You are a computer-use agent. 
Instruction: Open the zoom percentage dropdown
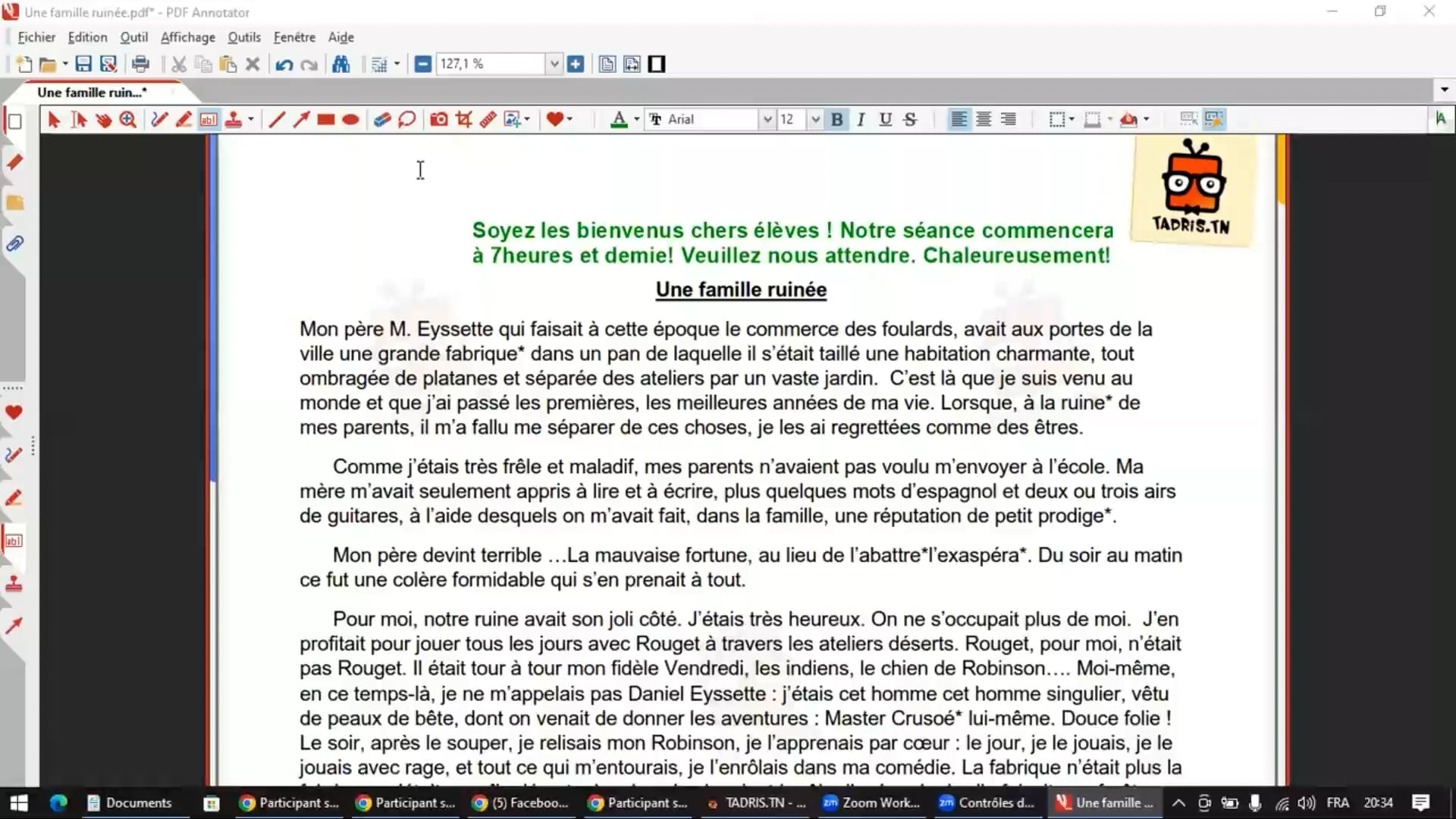(x=554, y=64)
